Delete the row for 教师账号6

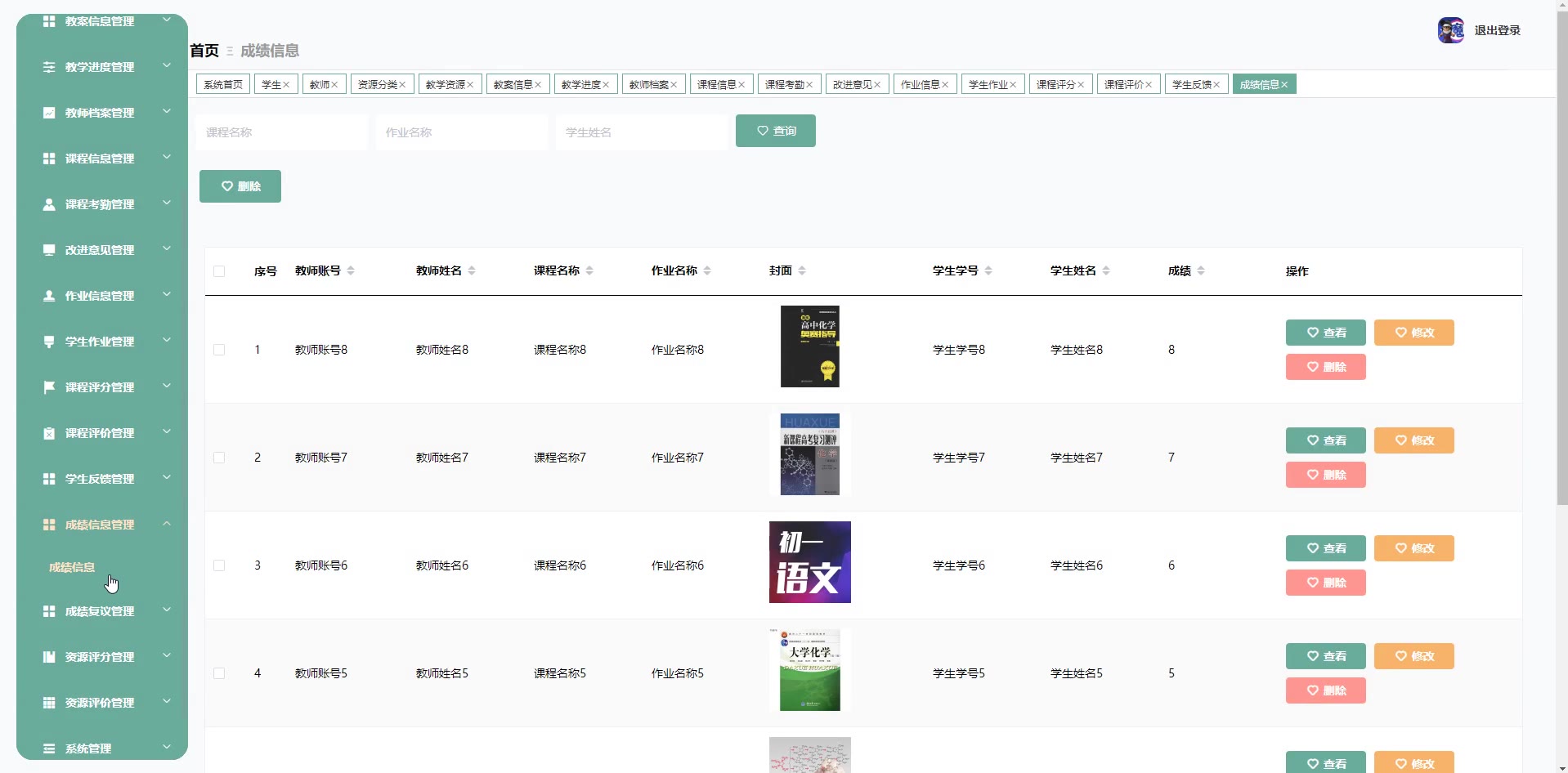(1326, 583)
